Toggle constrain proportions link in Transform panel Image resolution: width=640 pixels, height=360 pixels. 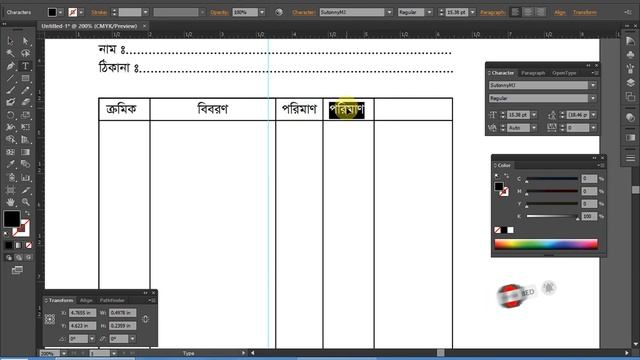point(146,319)
